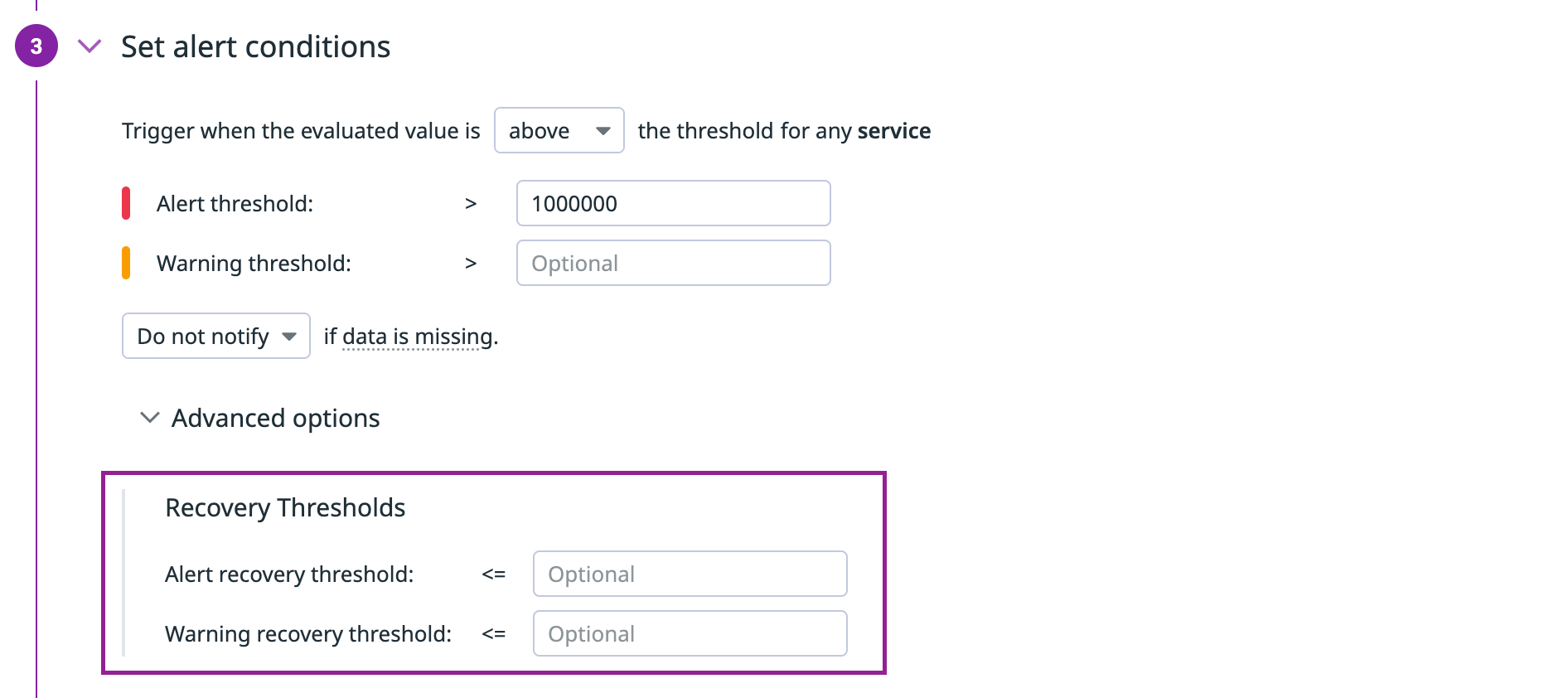Screen dimensions: 1568x698
Task: Click the "Warning recovery threshold:" label
Action: 308,634
